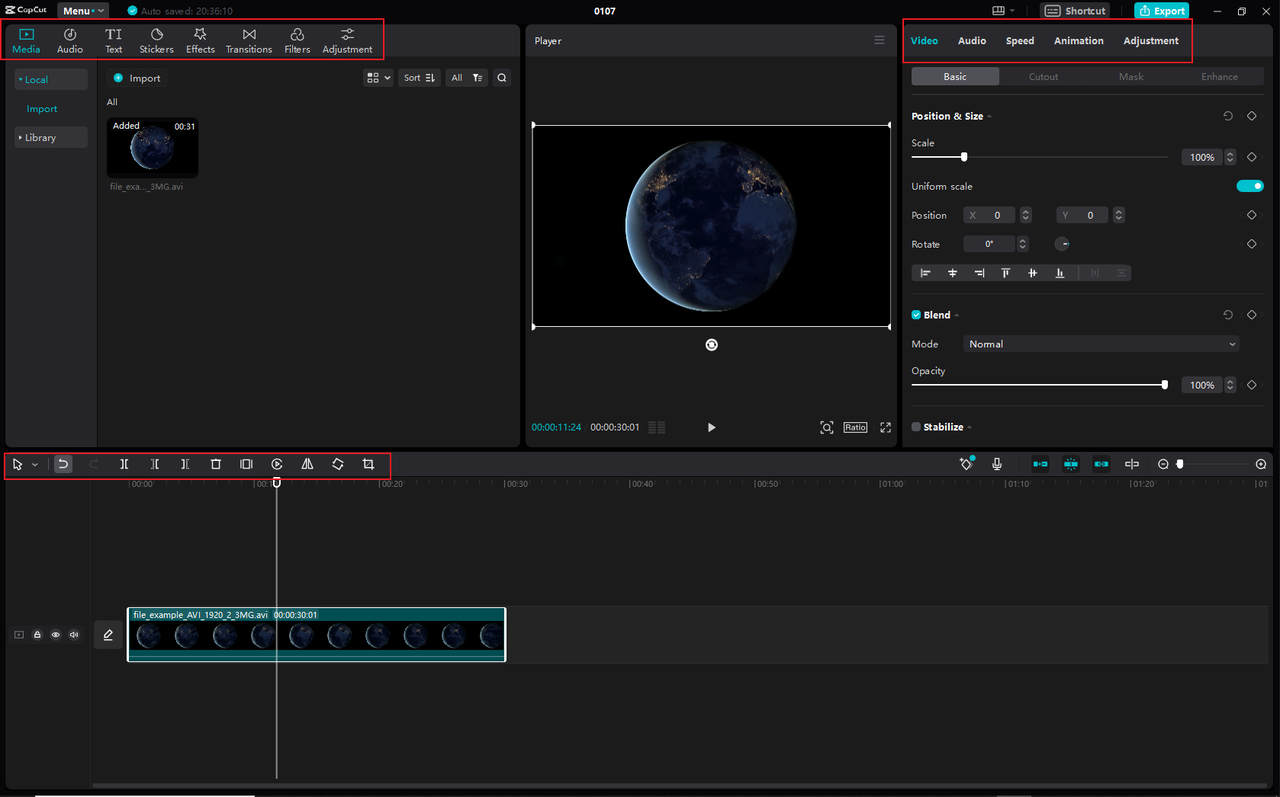This screenshot has width=1280, height=797.
Task: Click the record voiceover microphone icon
Action: tap(996, 464)
